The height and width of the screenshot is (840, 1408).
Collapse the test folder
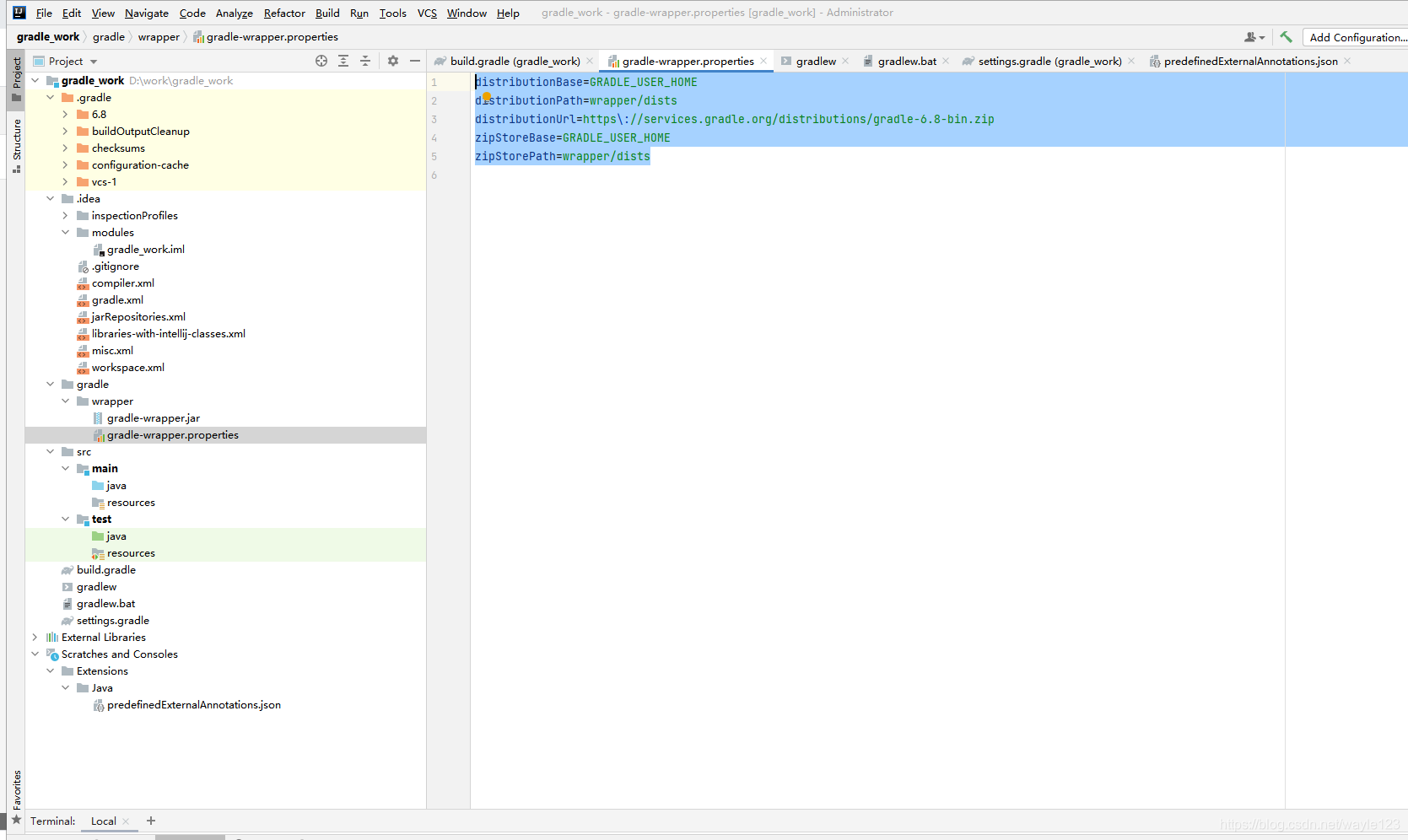(66, 520)
